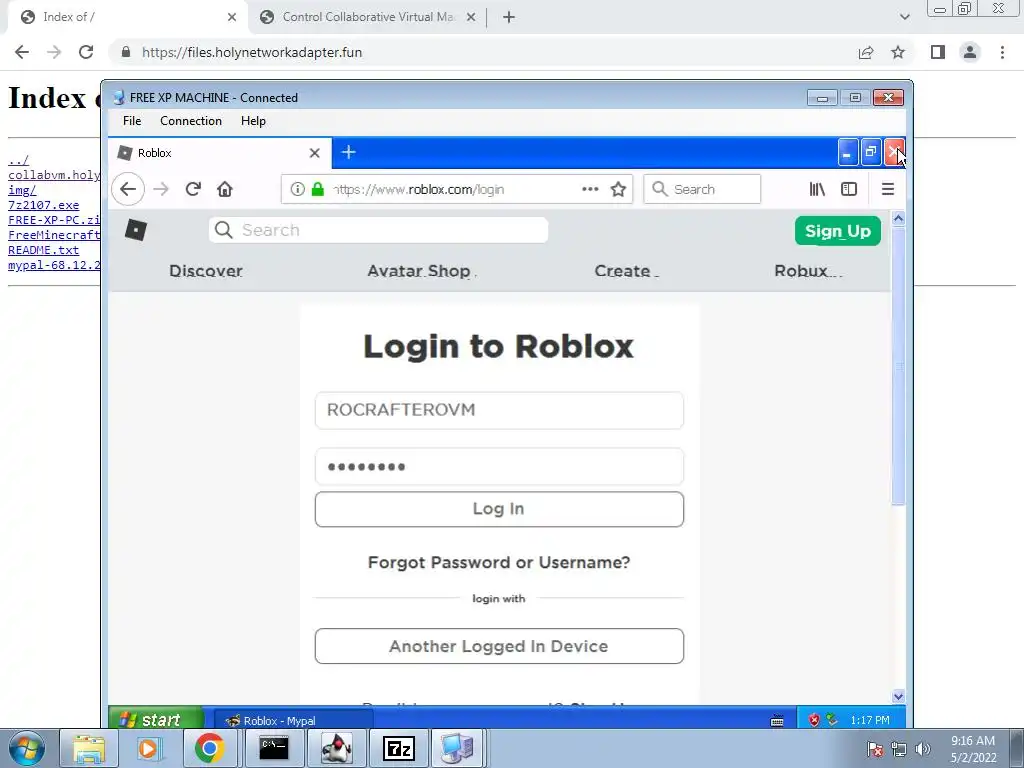Screen dimensions: 1024x768
Task: Click the Mypal page scroll up arrow
Action: tap(898, 219)
